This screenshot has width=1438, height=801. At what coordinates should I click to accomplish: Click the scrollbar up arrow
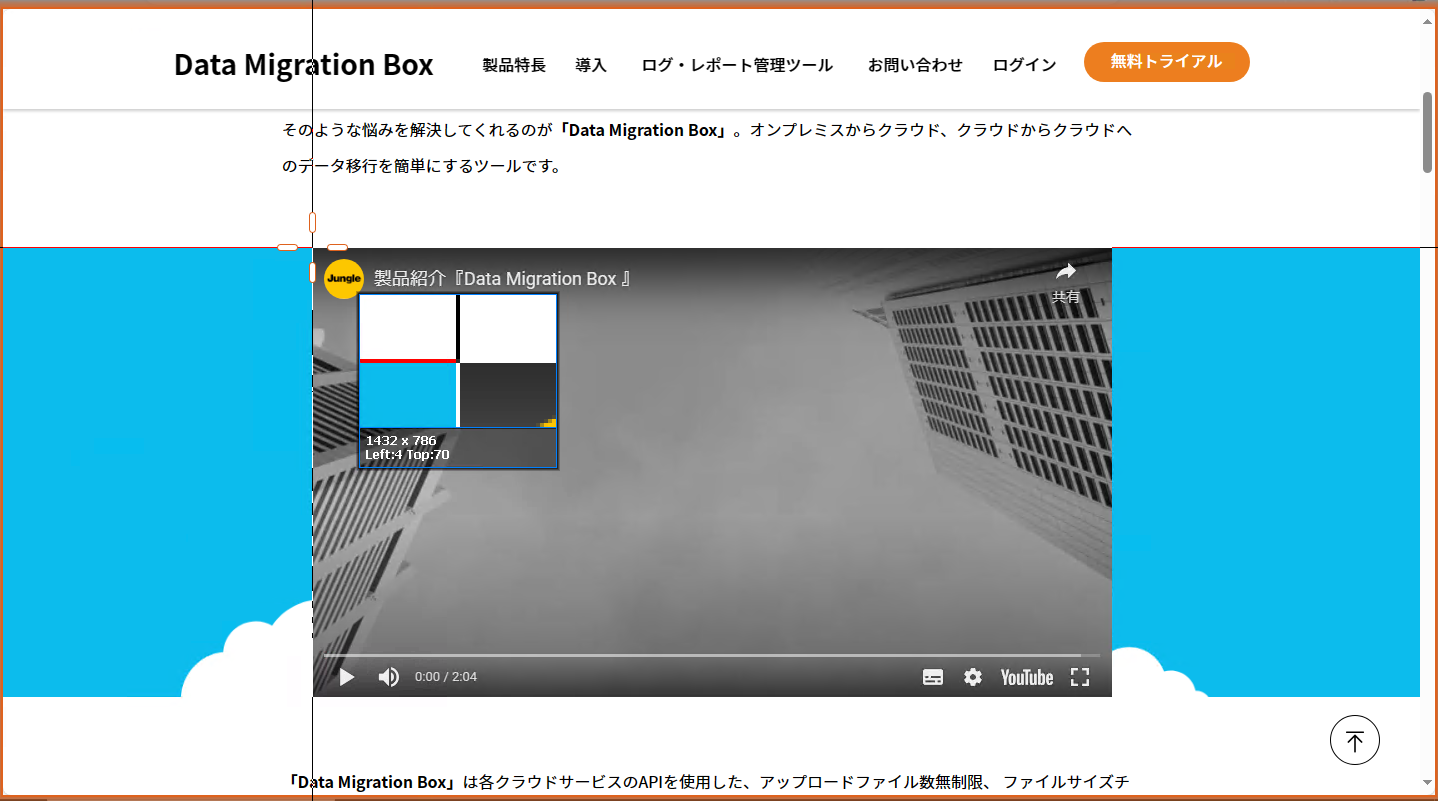(x=1428, y=20)
